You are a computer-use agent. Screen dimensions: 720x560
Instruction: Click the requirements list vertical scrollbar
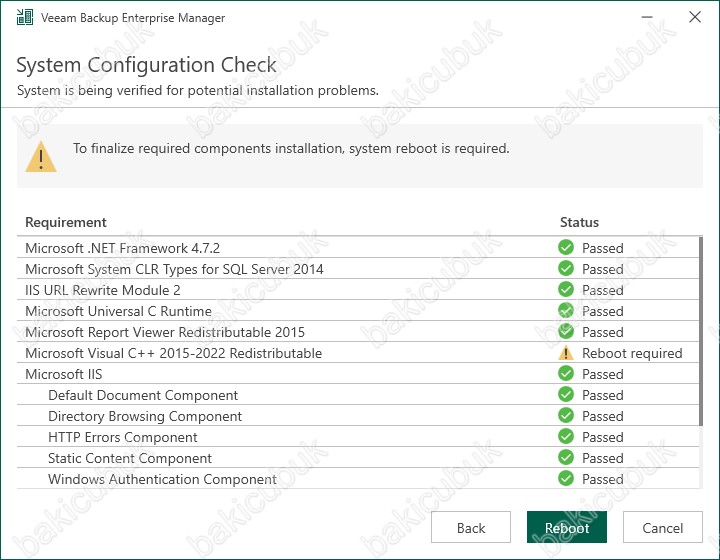click(701, 330)
